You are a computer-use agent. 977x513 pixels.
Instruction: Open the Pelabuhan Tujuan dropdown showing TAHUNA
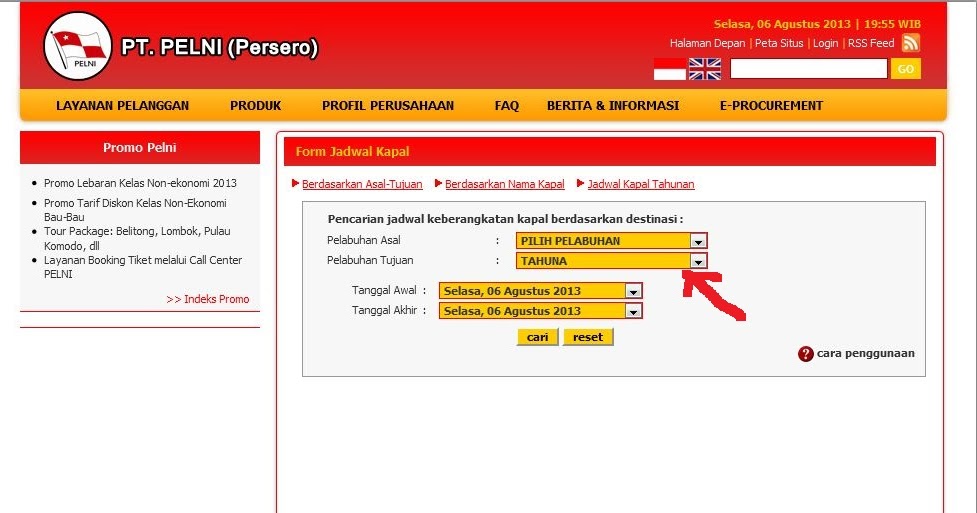coord(611,261)
